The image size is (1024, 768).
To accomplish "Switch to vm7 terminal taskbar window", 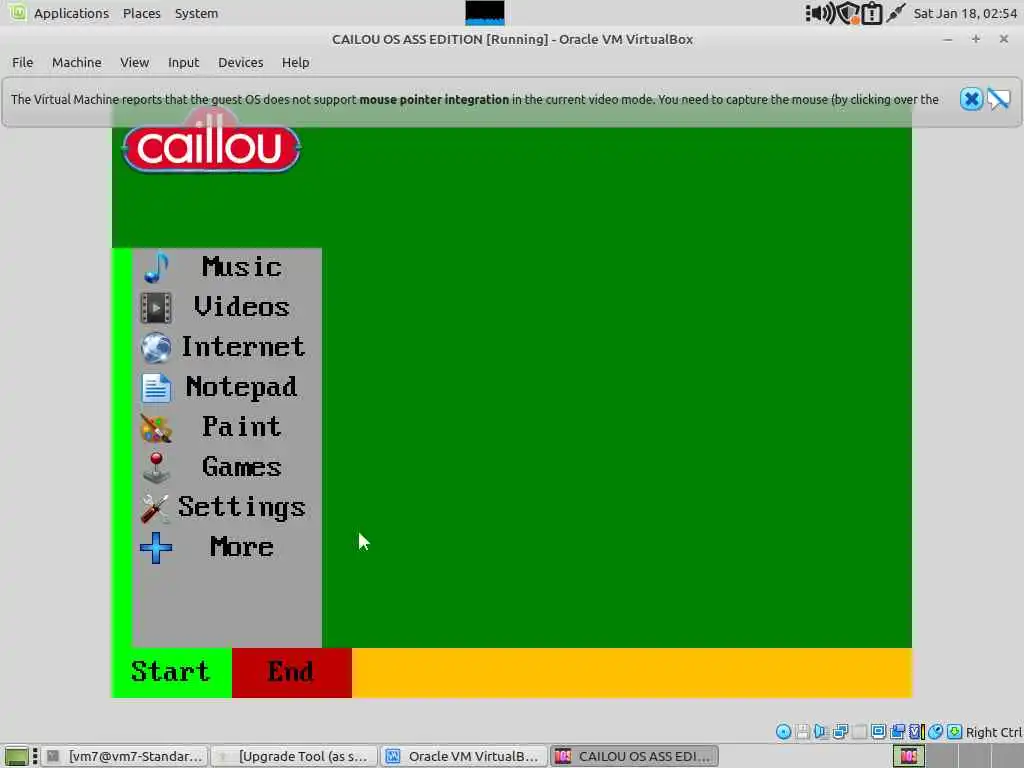I will pos(126,756).
